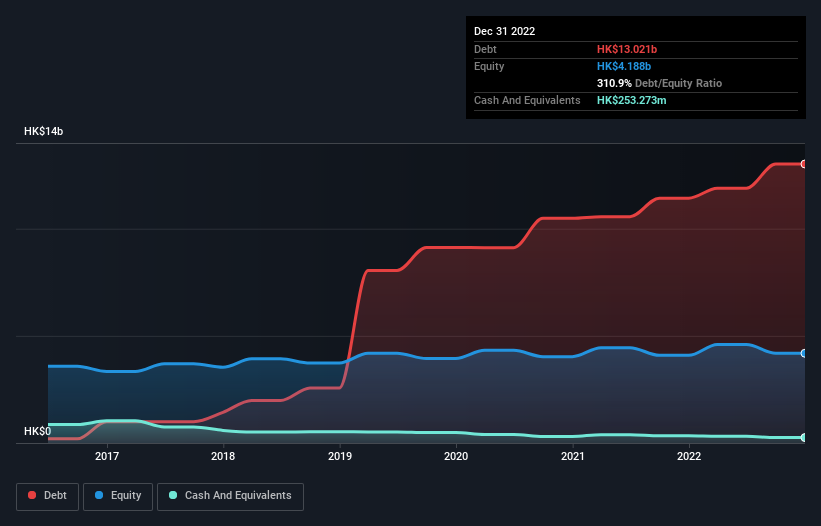Click the Equity row label in tooltip
This screenshot has height=526, width=821.
[489, 66]
